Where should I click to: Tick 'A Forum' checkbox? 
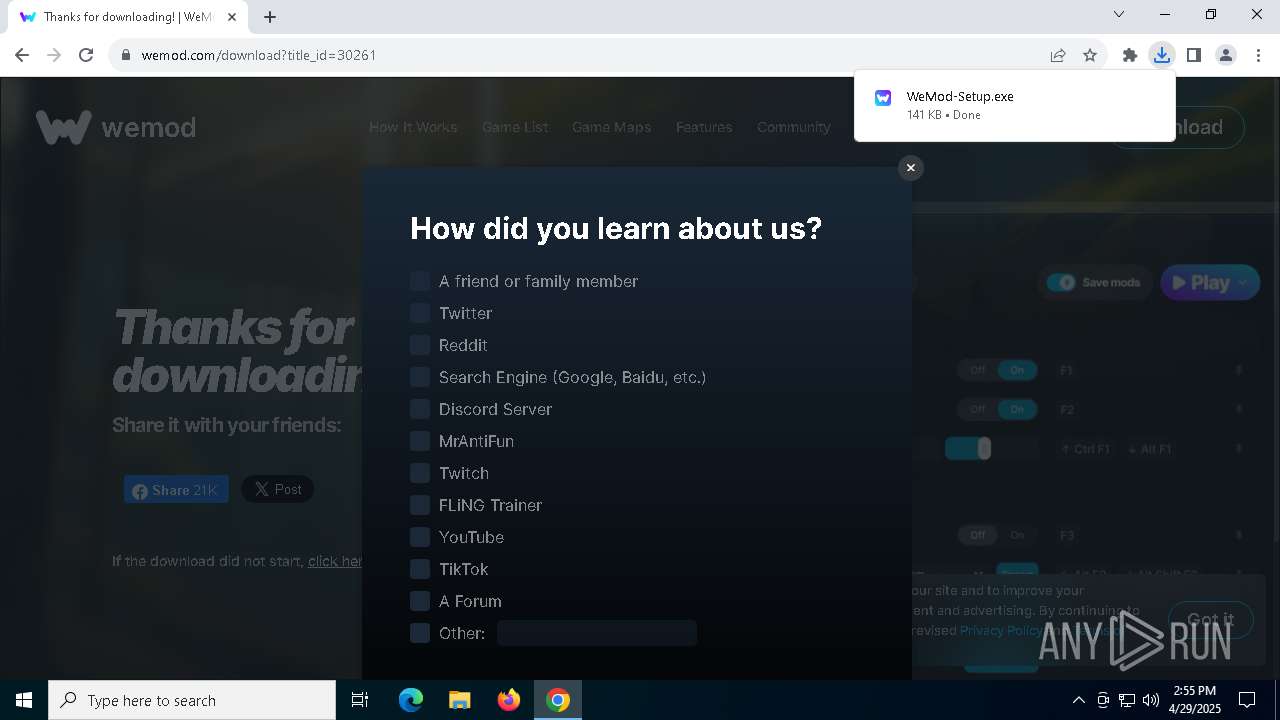tap(420, 601)
